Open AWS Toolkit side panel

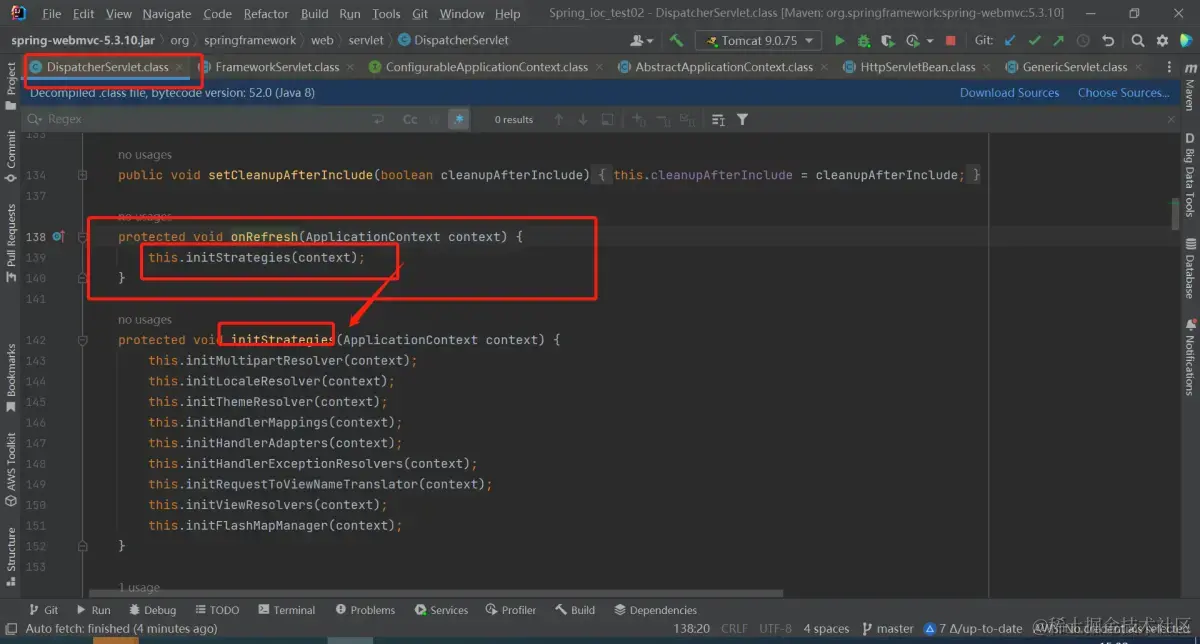click(x=11, y=470)
